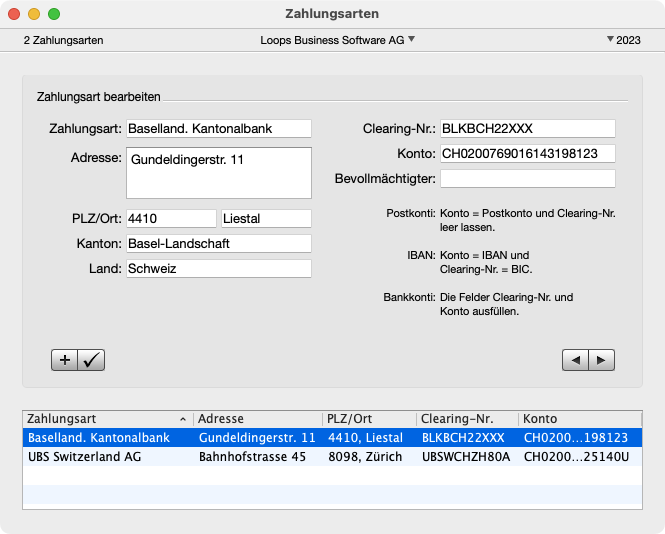The height and width of the screenshot is (534, 665).
Task: Click the green zoom window button
Action: click(x=54, y=15)
